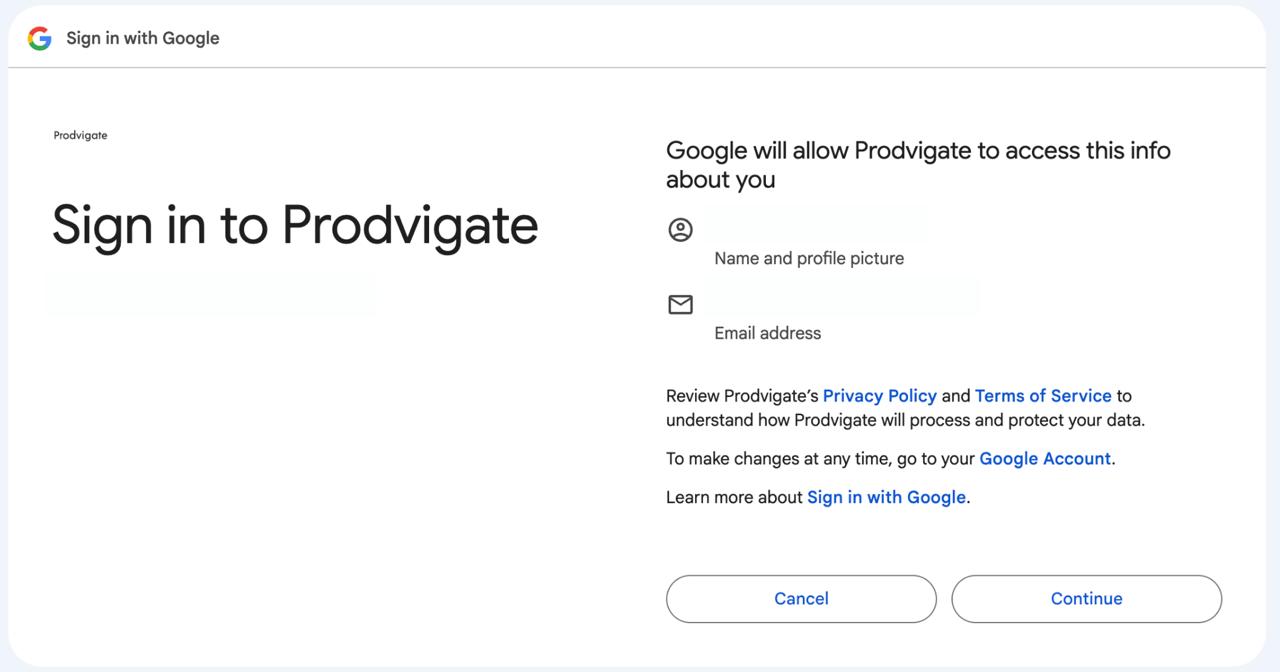Image resolution: width=1280 pixels, height=672 pixels.
Task: Cancel the sign-in to Prodvigate
Action: point(801,598)
